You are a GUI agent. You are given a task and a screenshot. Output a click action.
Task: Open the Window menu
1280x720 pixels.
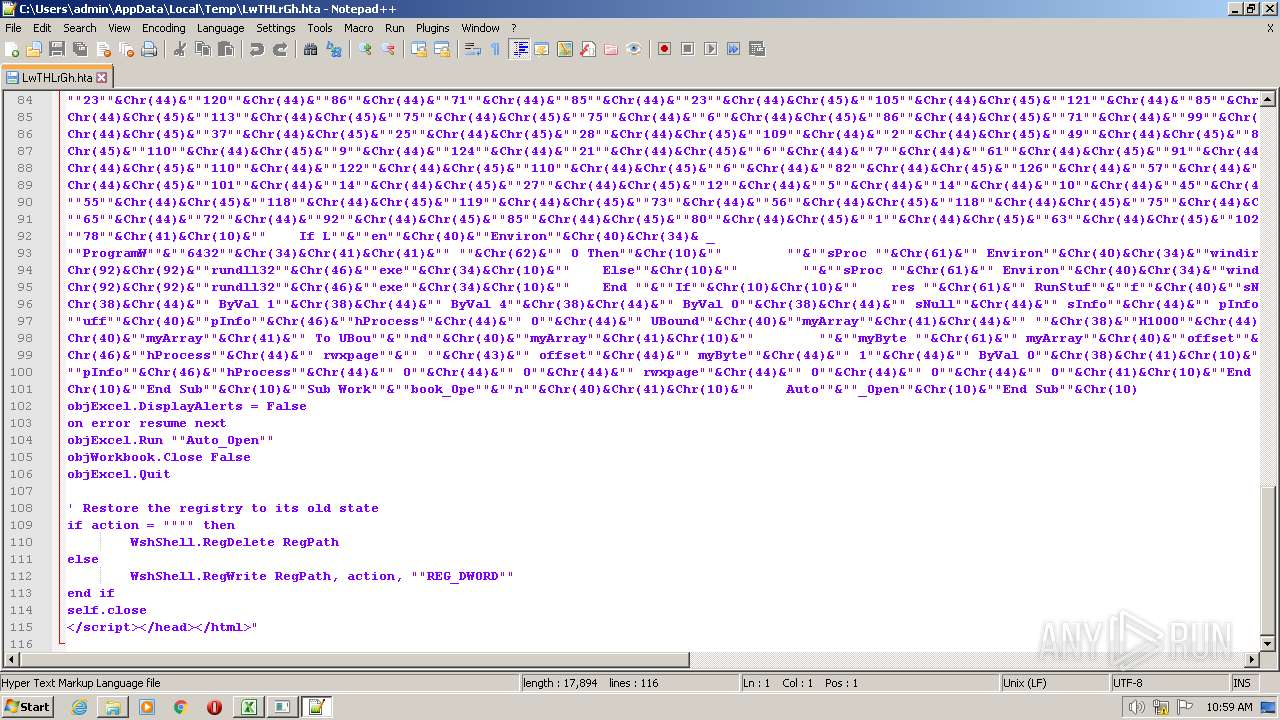pos(480,28)
